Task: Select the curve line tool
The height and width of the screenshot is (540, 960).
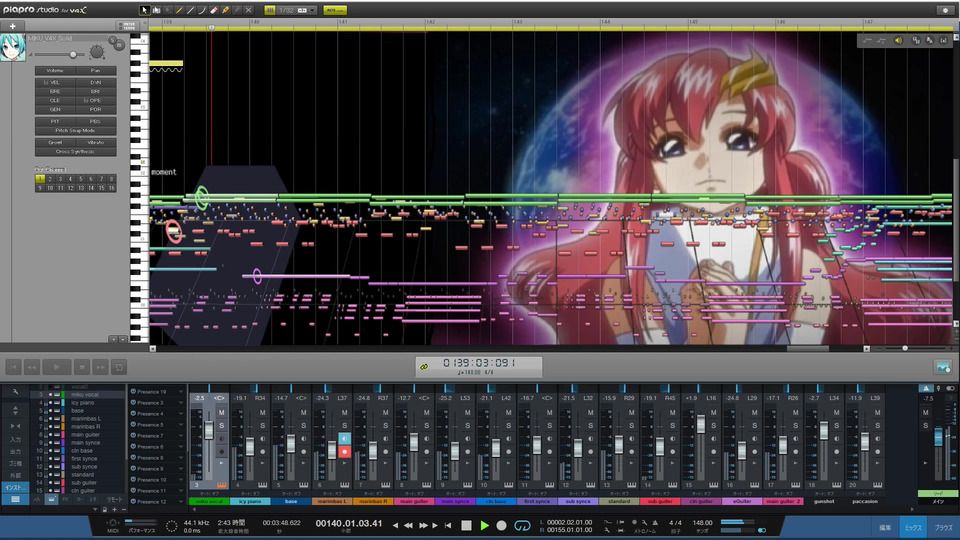Action: (x=202, y=10)
